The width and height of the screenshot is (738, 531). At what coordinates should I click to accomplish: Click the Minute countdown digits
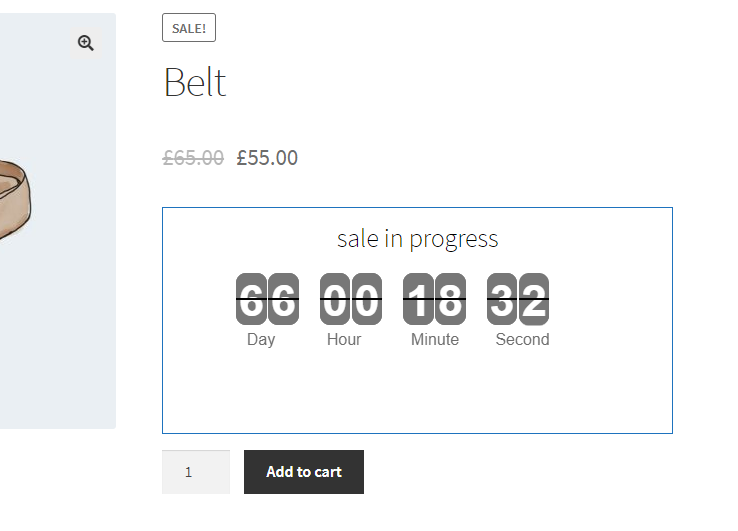pos(434,299)
